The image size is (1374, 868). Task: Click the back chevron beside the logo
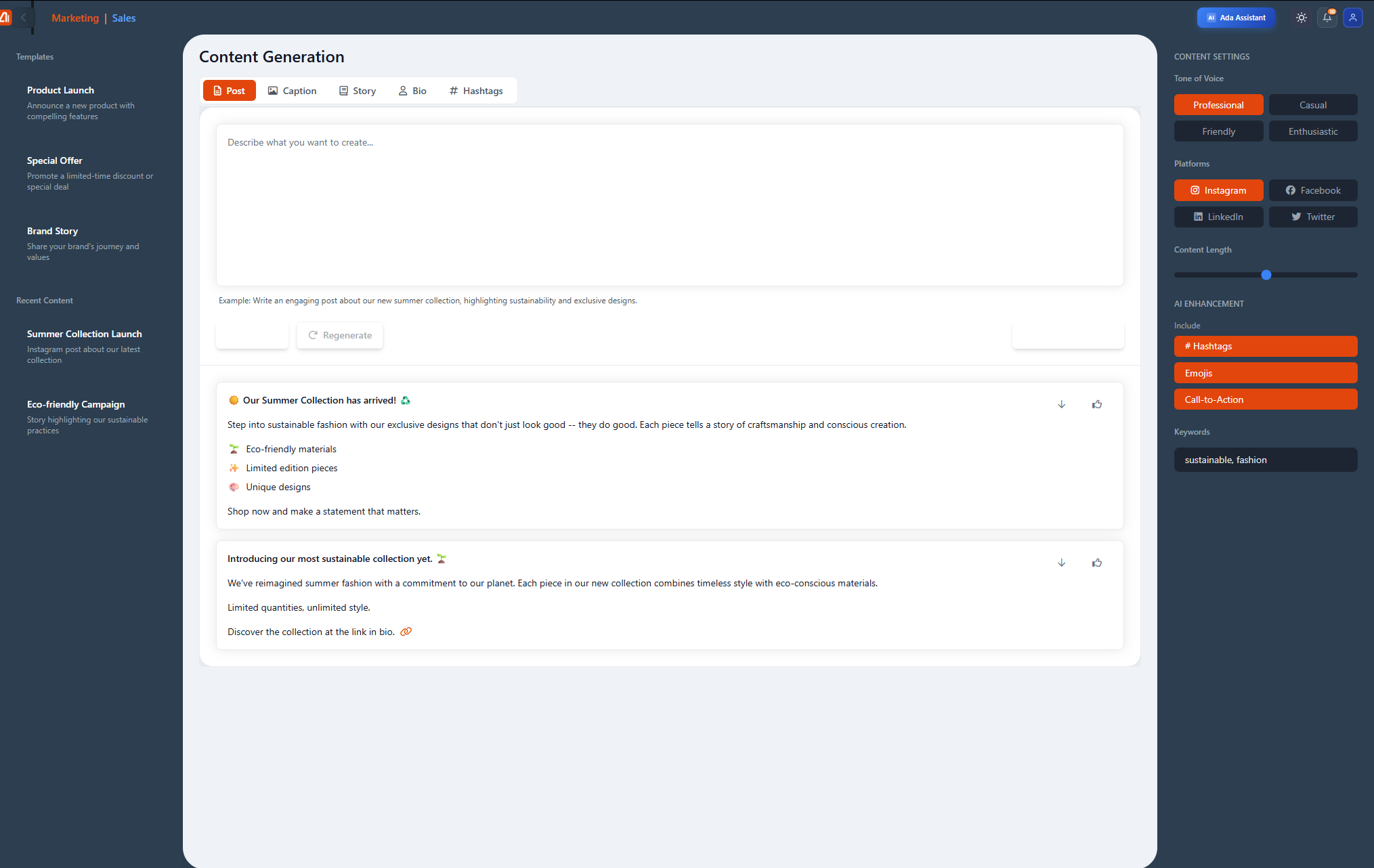click(x=24, y=18)
